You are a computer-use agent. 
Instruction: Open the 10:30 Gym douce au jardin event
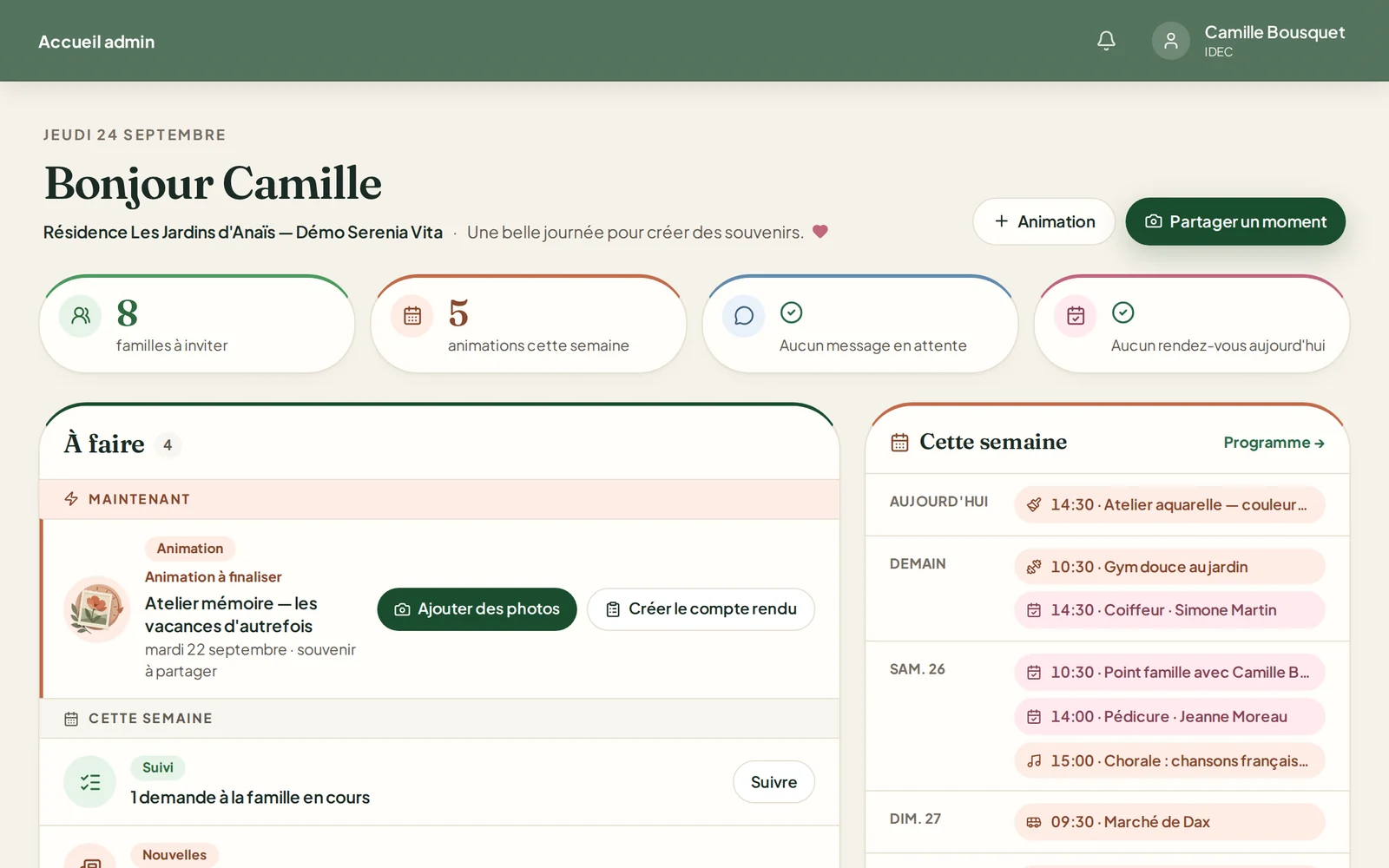(1169, 567)
